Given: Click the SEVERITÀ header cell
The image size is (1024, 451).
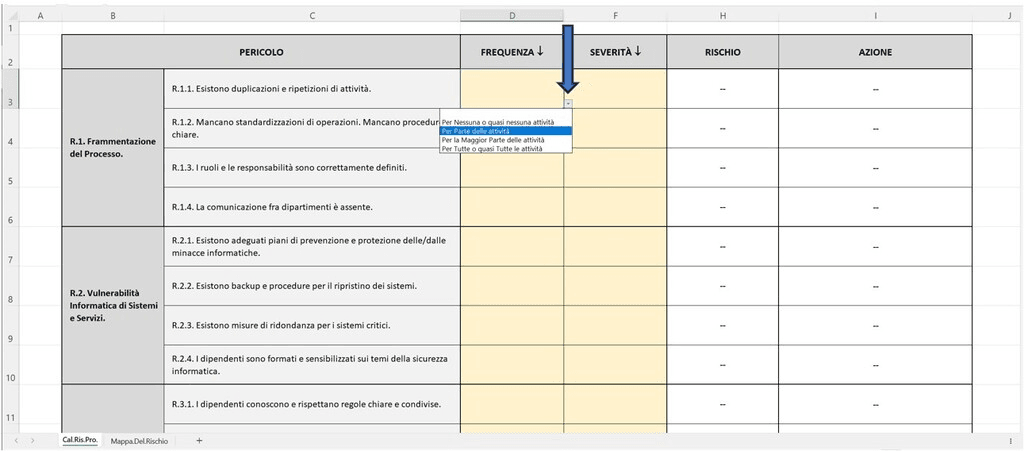Looking at the screenshot, I should point(615,52).
